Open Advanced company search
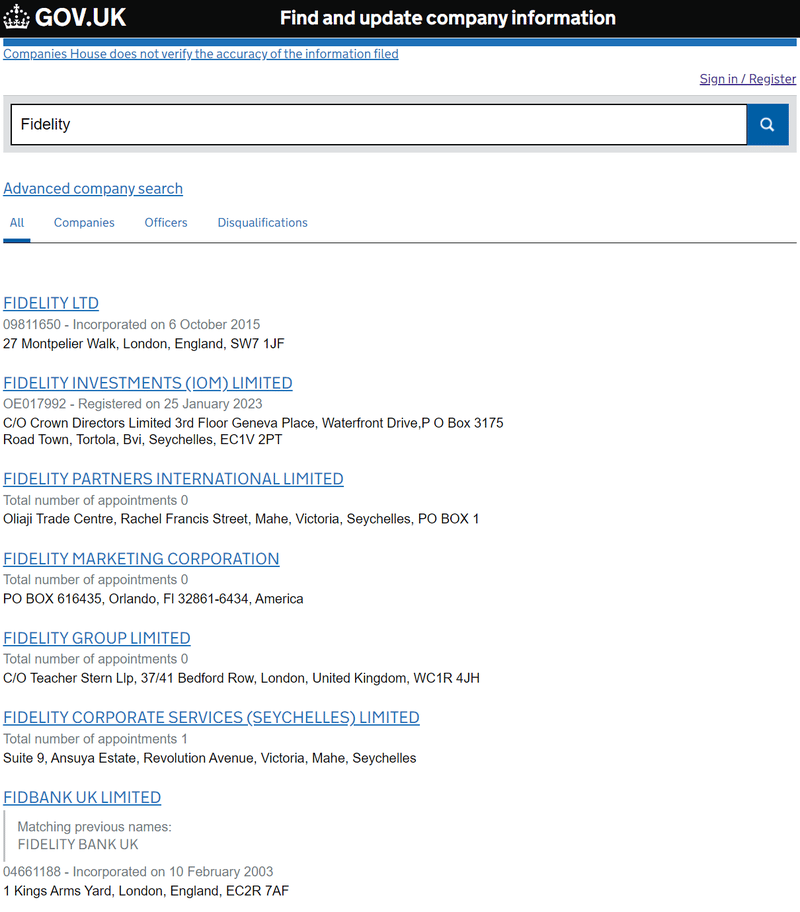The image size is (800, 912). tap(93, 188)
